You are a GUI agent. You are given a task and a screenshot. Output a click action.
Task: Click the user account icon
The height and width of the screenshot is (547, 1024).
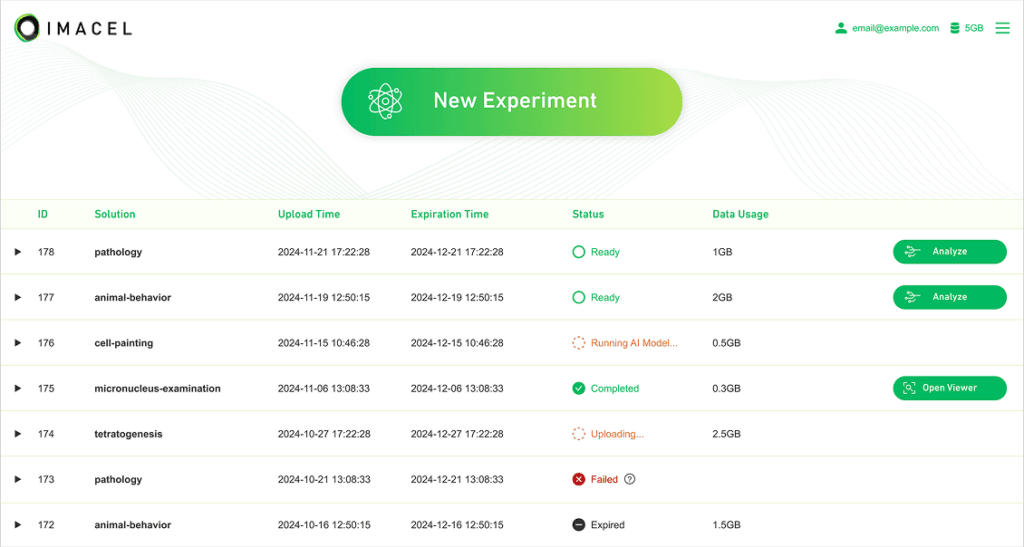click(841, 28)
